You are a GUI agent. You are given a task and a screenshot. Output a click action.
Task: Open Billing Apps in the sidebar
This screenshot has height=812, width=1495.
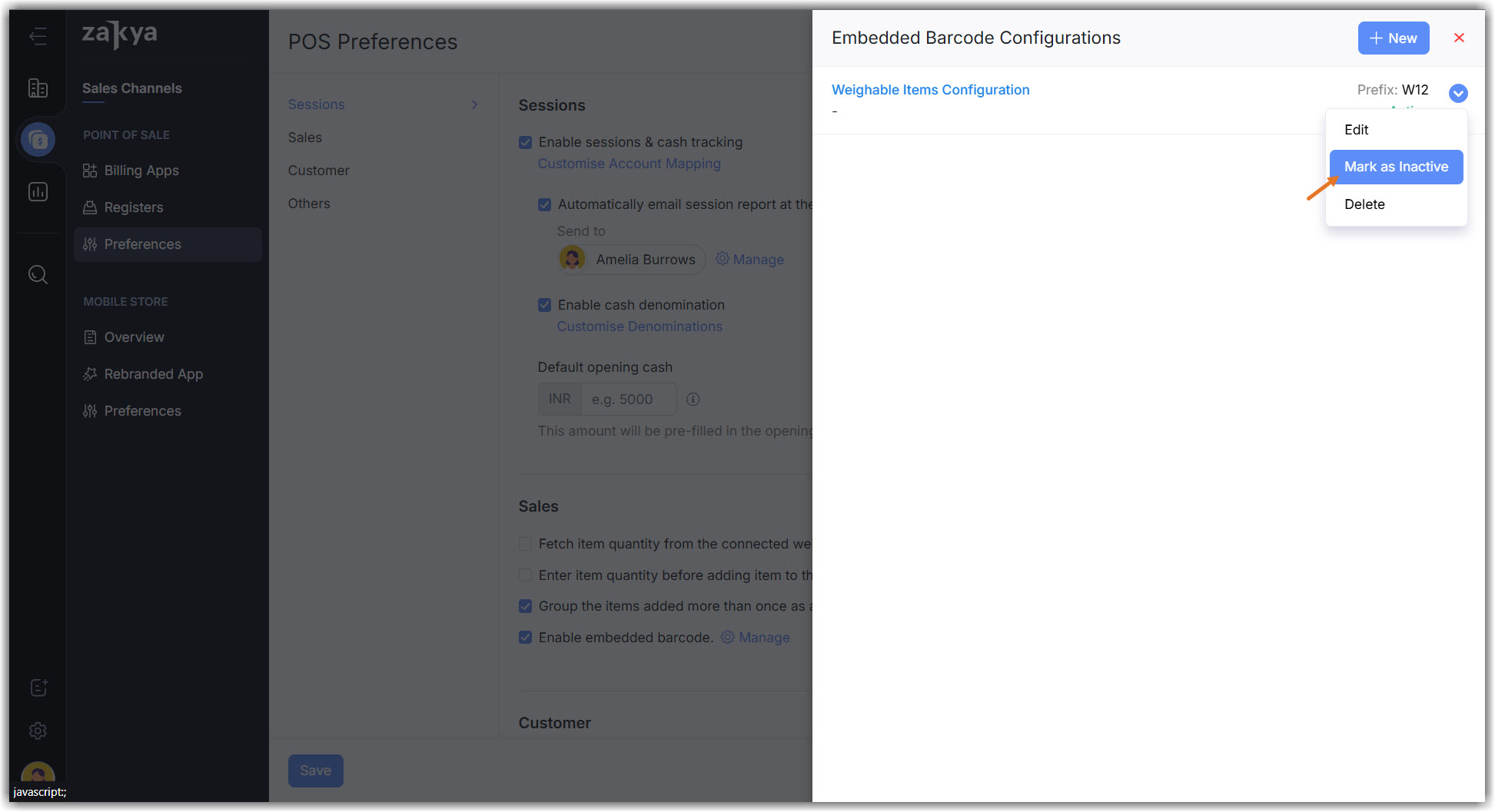click(x=141, y=171)
